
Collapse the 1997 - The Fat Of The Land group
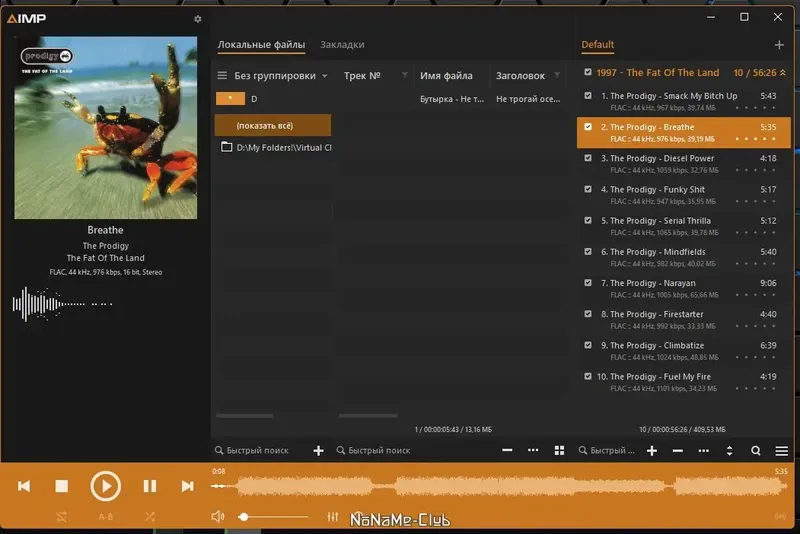(x=783, y=73)
